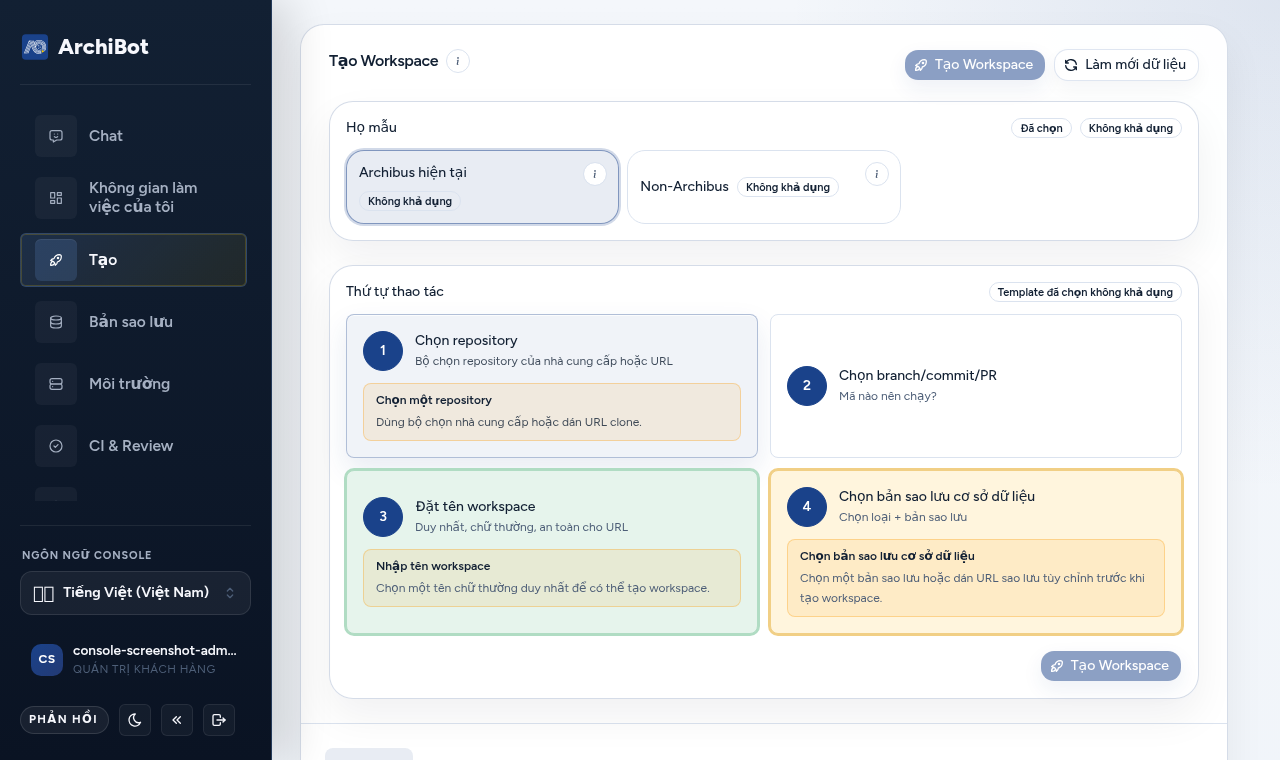
Task: Open Chọn bản sao lưu cơ sở dữ liệu step
Action: [976, 552]
